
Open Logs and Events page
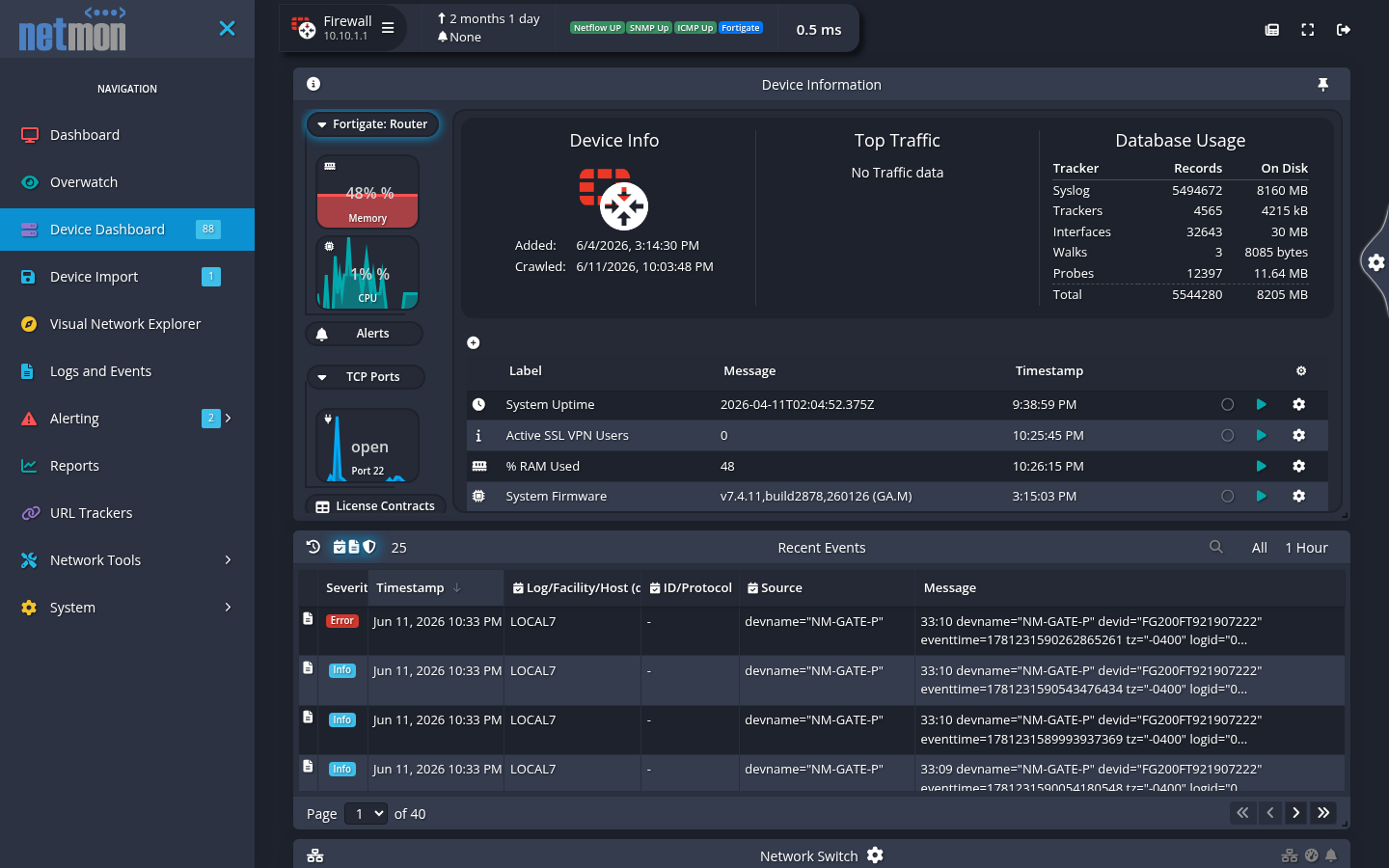coord(127,371)
